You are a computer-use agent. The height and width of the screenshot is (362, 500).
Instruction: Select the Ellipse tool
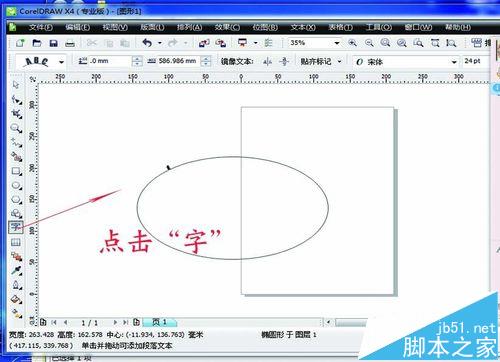pyautogui.click(x=16, y=186)
